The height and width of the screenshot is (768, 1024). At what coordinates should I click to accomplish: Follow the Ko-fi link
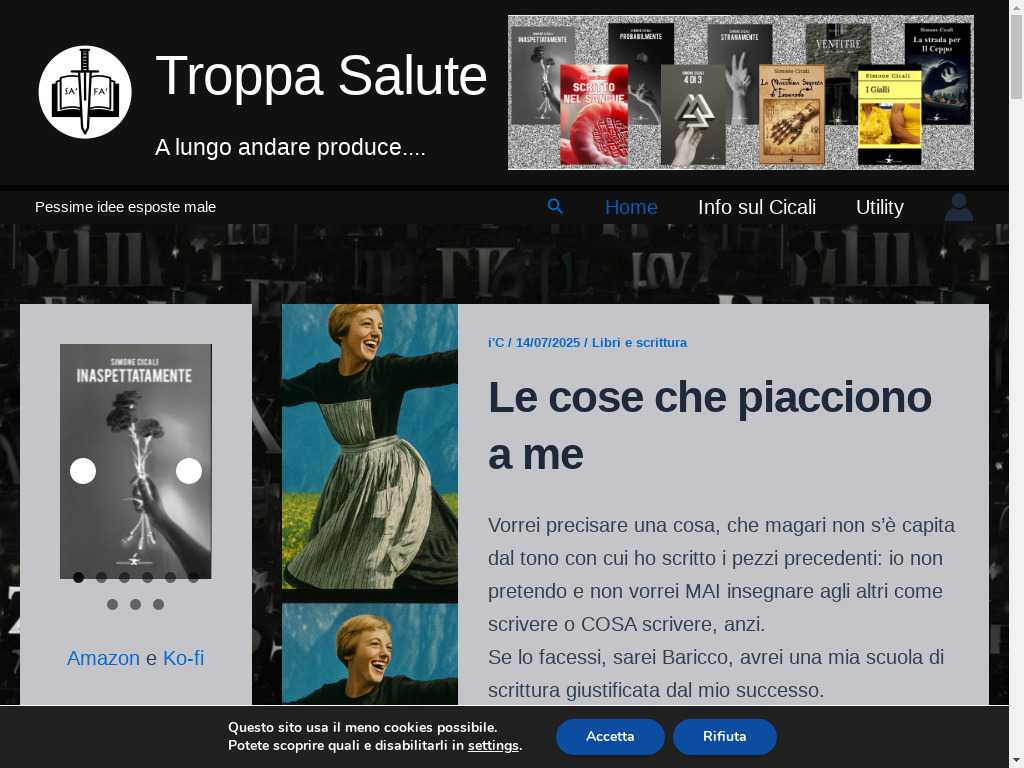184,658
